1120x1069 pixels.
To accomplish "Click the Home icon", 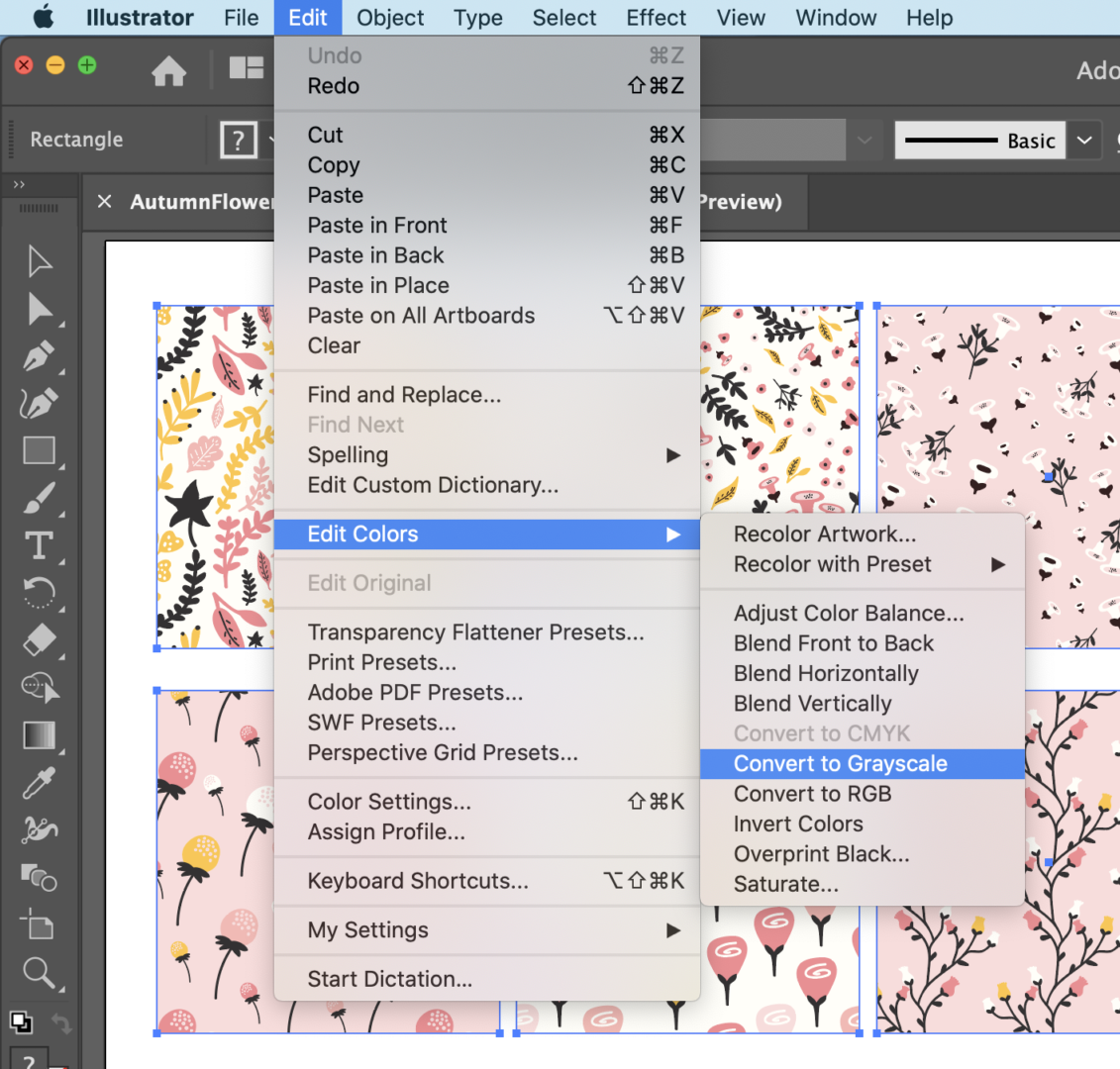I will (x=168, y=70).
